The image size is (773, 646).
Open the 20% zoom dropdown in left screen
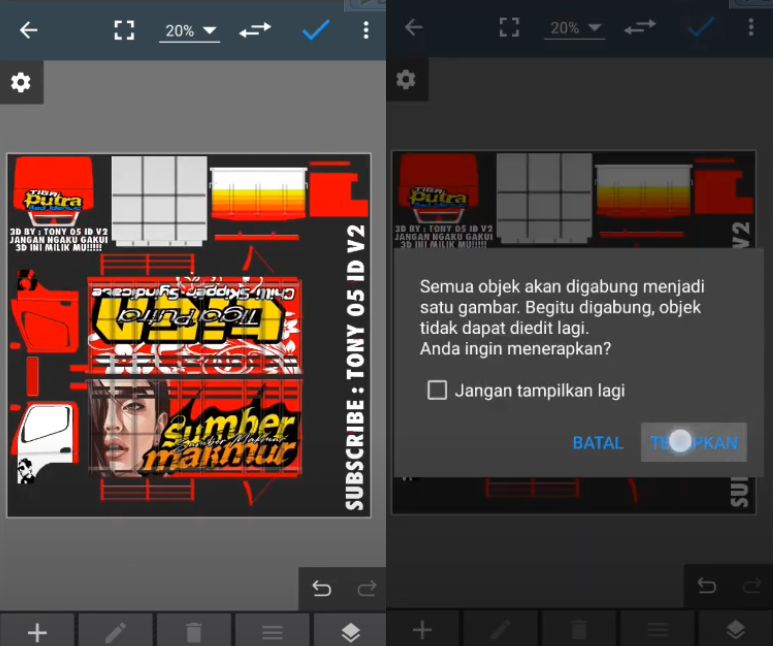coord(190,31)
